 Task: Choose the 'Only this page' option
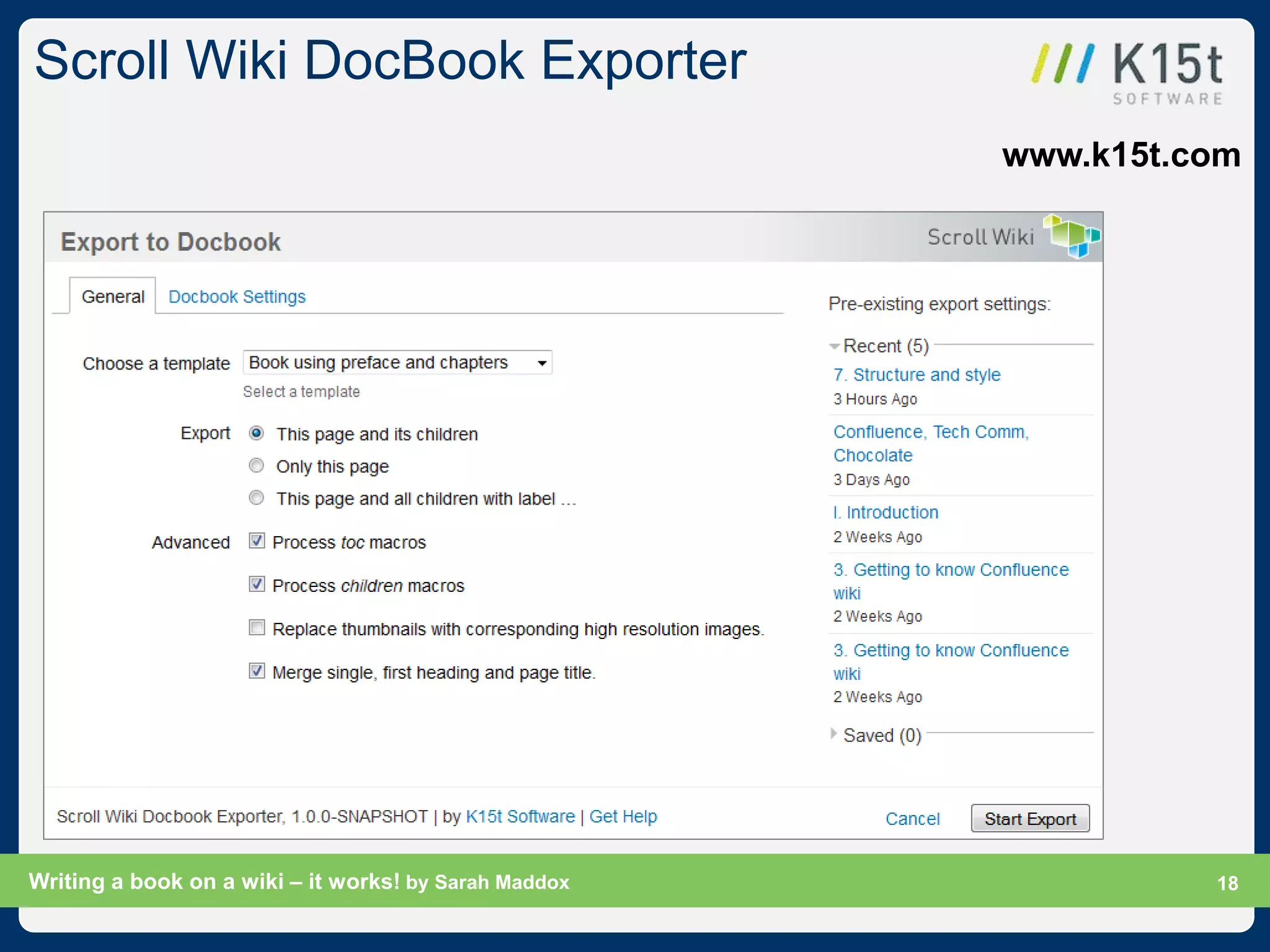256,465
